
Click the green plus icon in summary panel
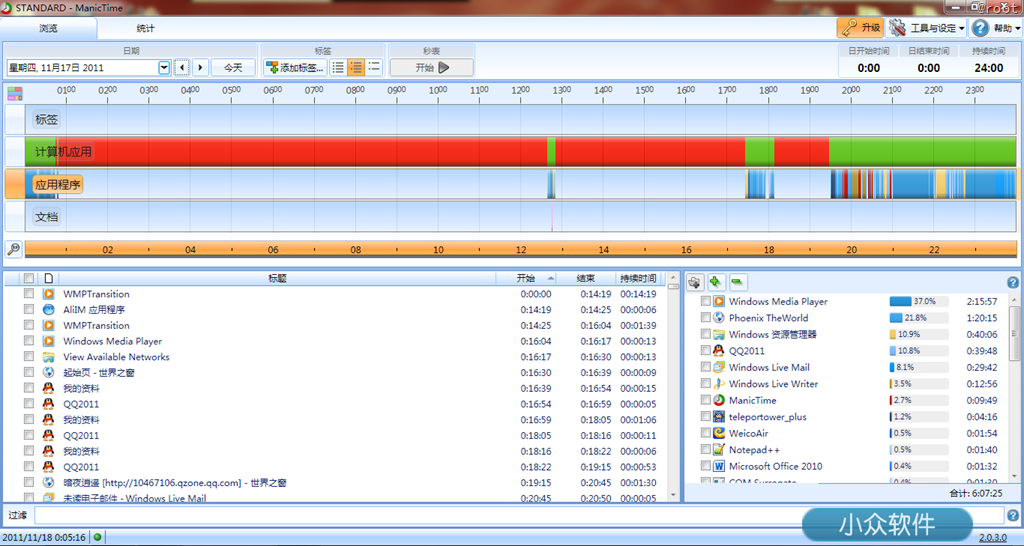click(x=716, y=282)
